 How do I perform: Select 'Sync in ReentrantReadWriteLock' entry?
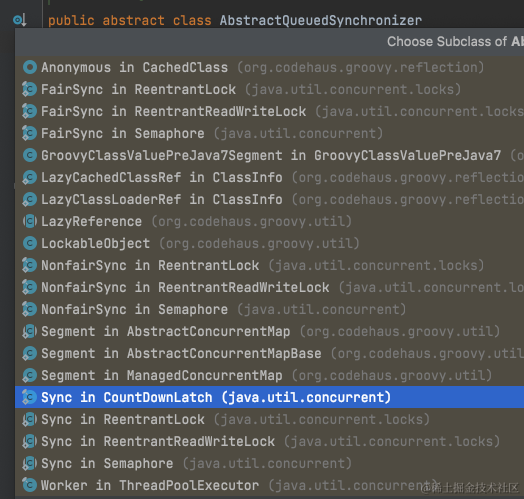(269, 442)
